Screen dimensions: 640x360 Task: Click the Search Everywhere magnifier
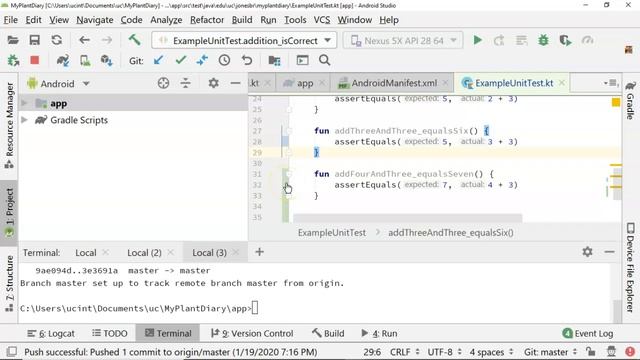324,60
